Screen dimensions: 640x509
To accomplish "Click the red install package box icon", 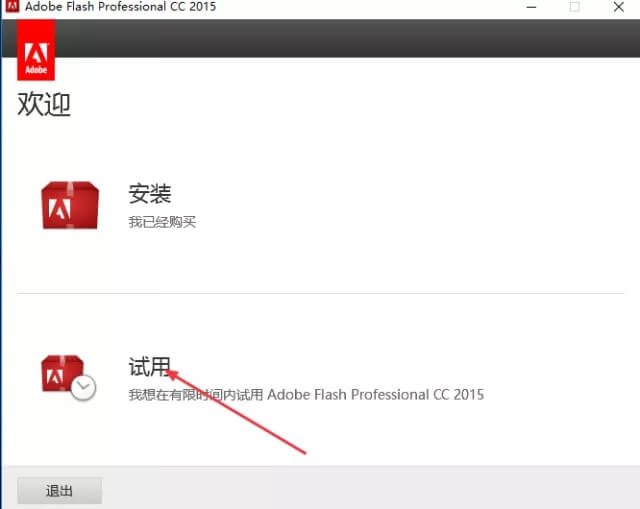I will tap(70, 205).
